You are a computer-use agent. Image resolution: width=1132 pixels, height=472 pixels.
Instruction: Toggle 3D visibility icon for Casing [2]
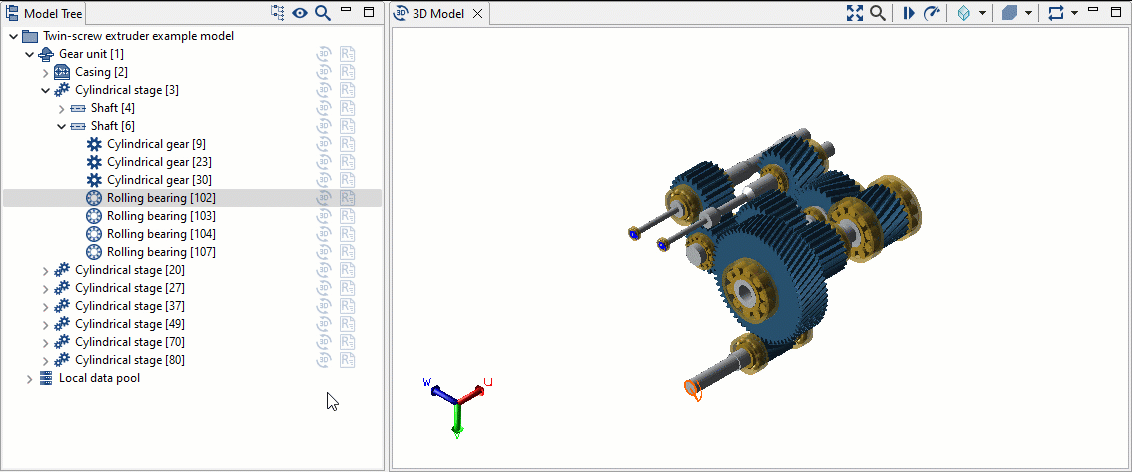coord(324,72)
